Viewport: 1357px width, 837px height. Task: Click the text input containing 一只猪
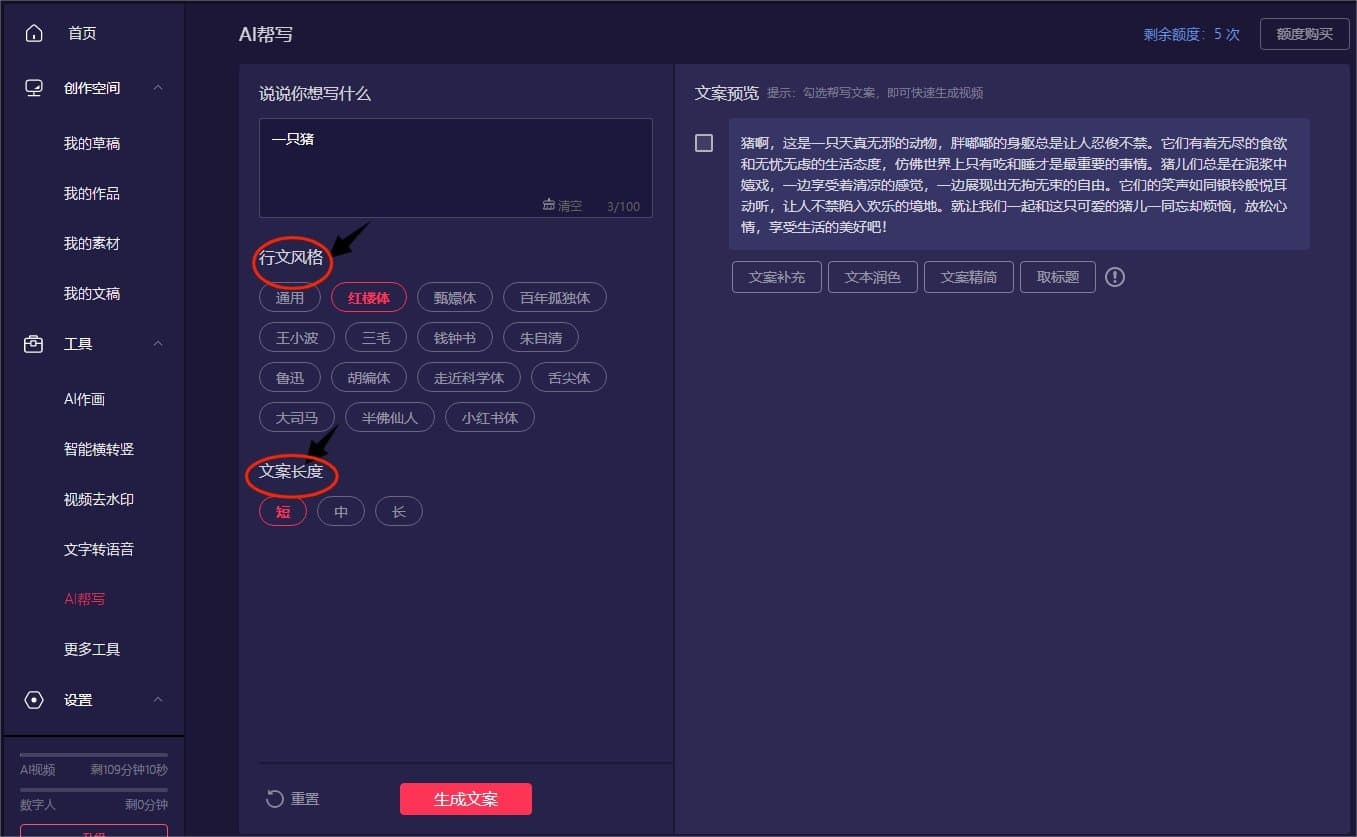point(455,160)
